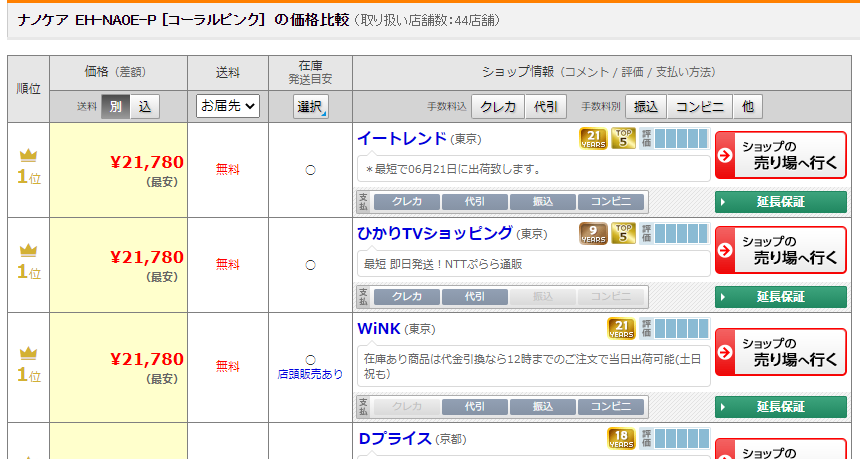This screenshot has height=459, width=860.
Task: Click WiNK's 21 years badge
Action: (x=621, y=328)
